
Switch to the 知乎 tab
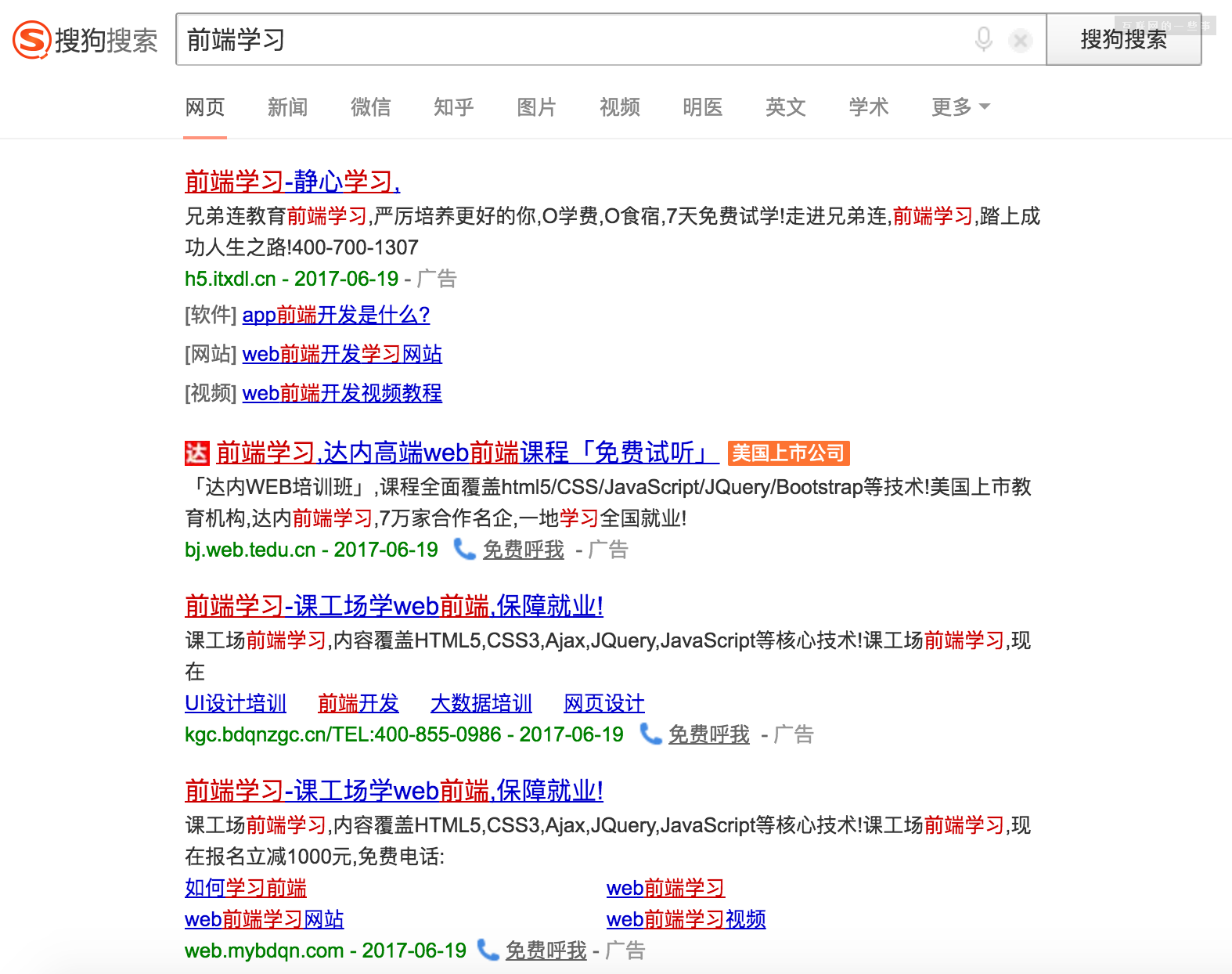tap(454, 107)
